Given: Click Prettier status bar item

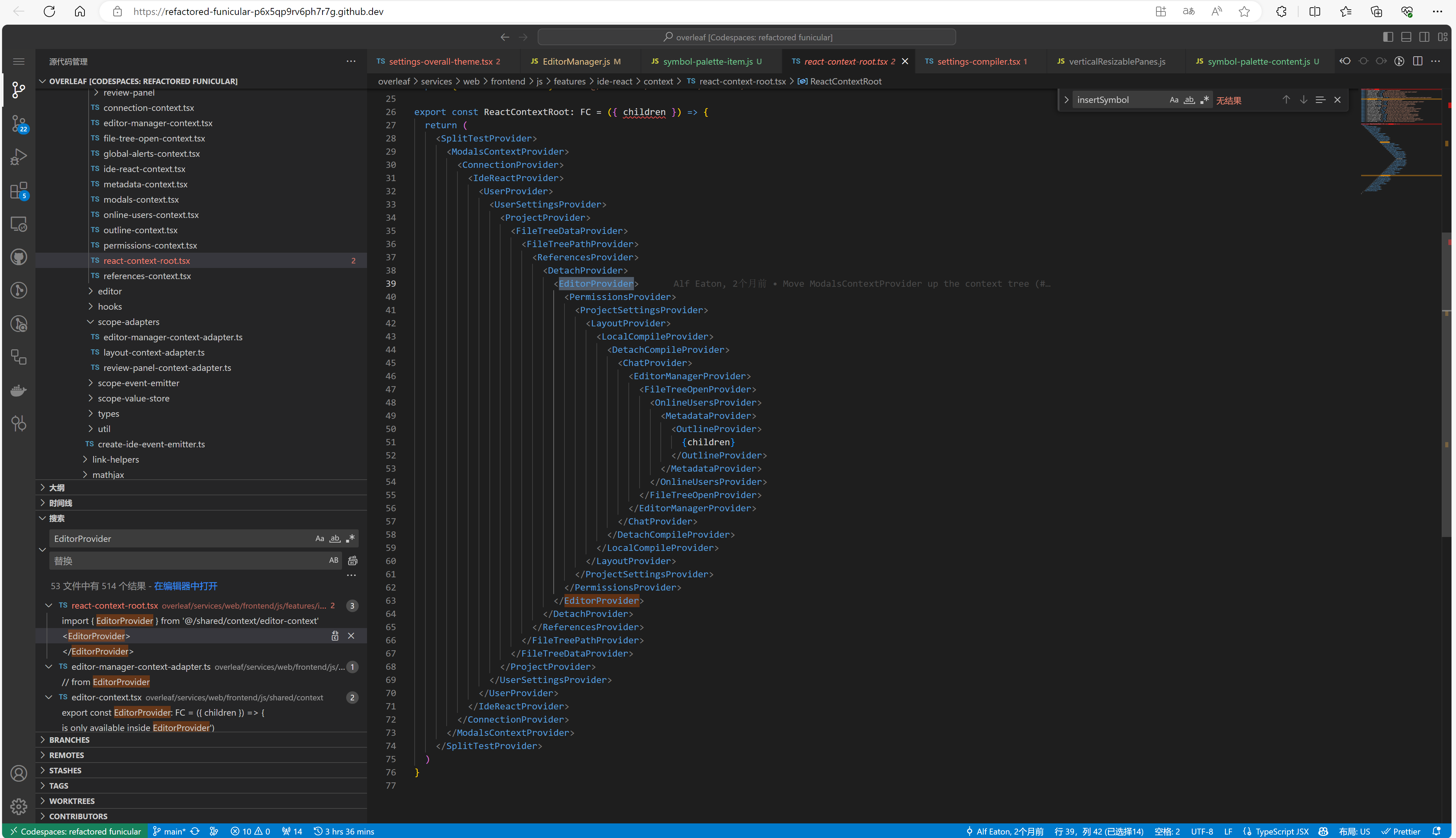Looking at the screenshot, I should click(x=1401, y=831).
